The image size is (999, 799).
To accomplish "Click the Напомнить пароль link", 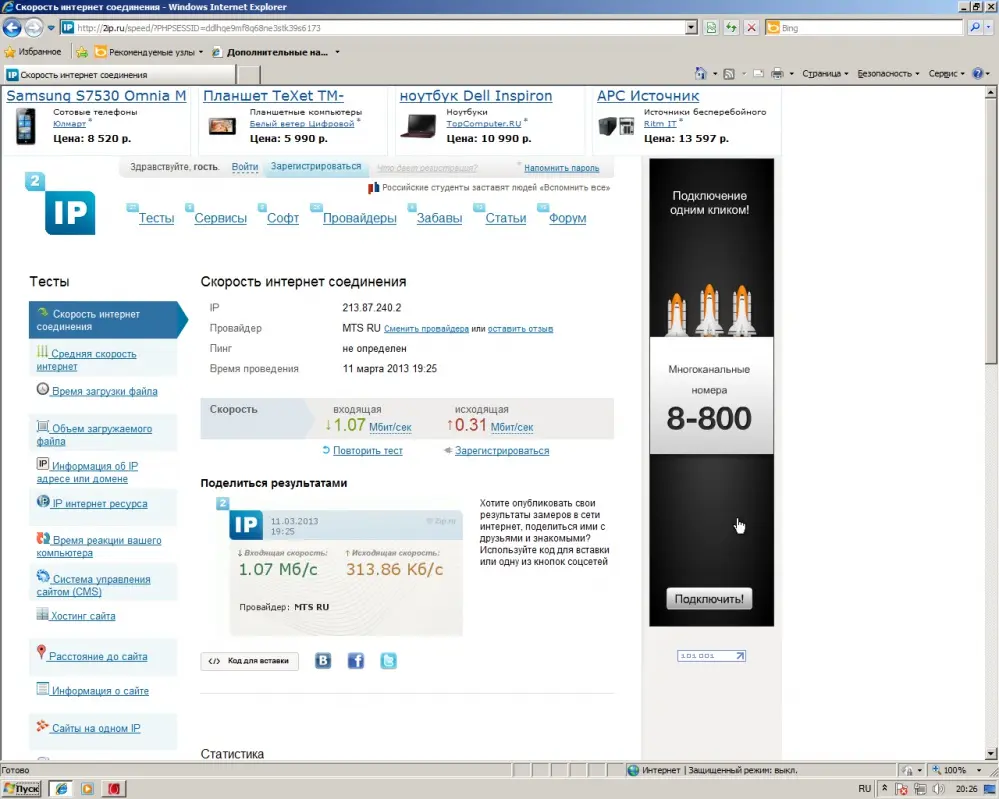I will click(561, 168).
